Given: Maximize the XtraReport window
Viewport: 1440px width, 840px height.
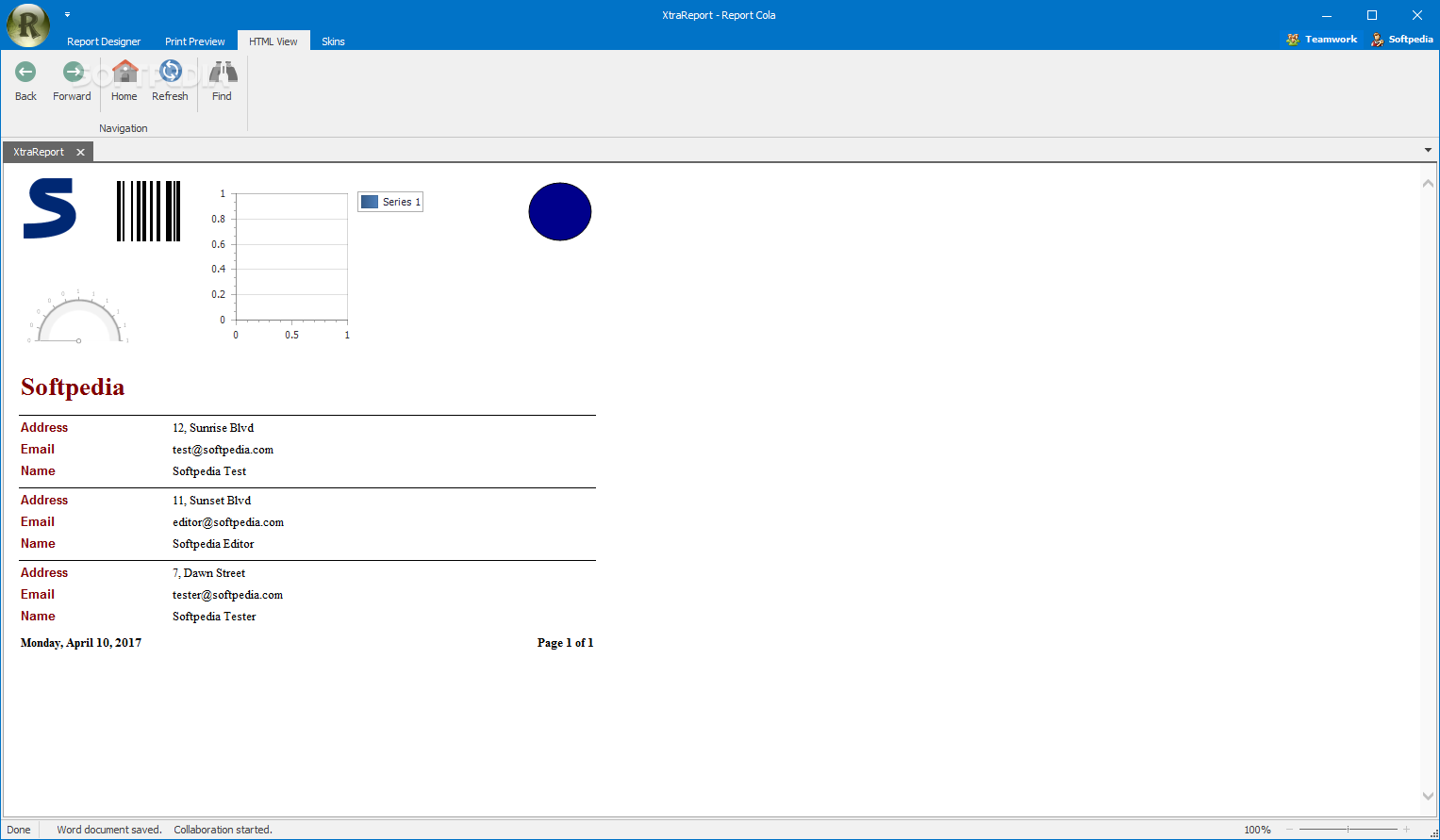Looking at the screenshot, I should pyautogui.click(x=1372, y=15).
